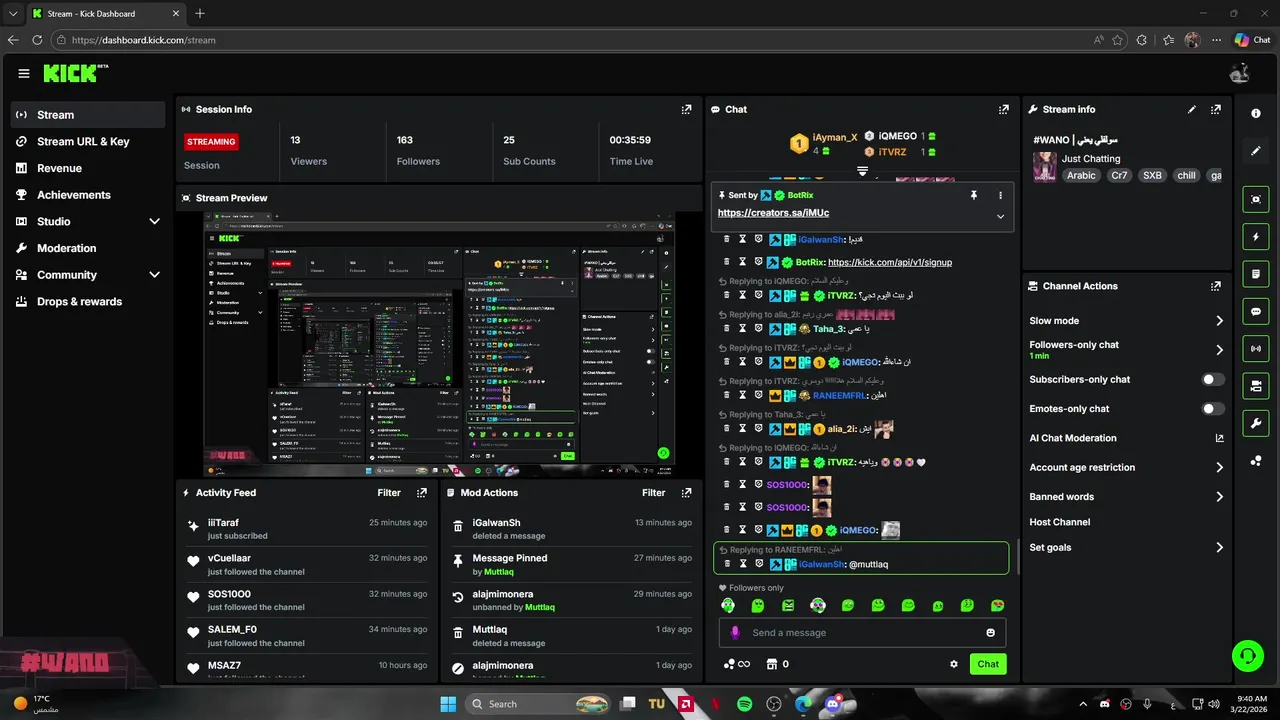Click the stream preview (focus frame) icon in the right sidebar
The image size is (1280, 720).
pyautogui.click(x=1256, y=199)
